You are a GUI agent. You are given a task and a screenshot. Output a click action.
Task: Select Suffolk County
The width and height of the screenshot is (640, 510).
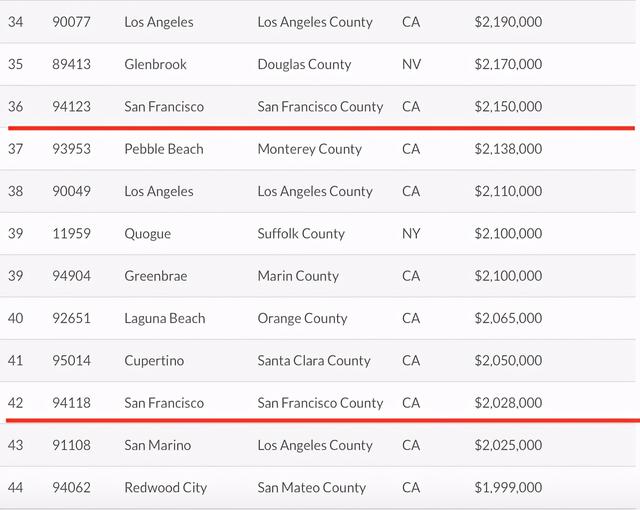pos(301,234)
